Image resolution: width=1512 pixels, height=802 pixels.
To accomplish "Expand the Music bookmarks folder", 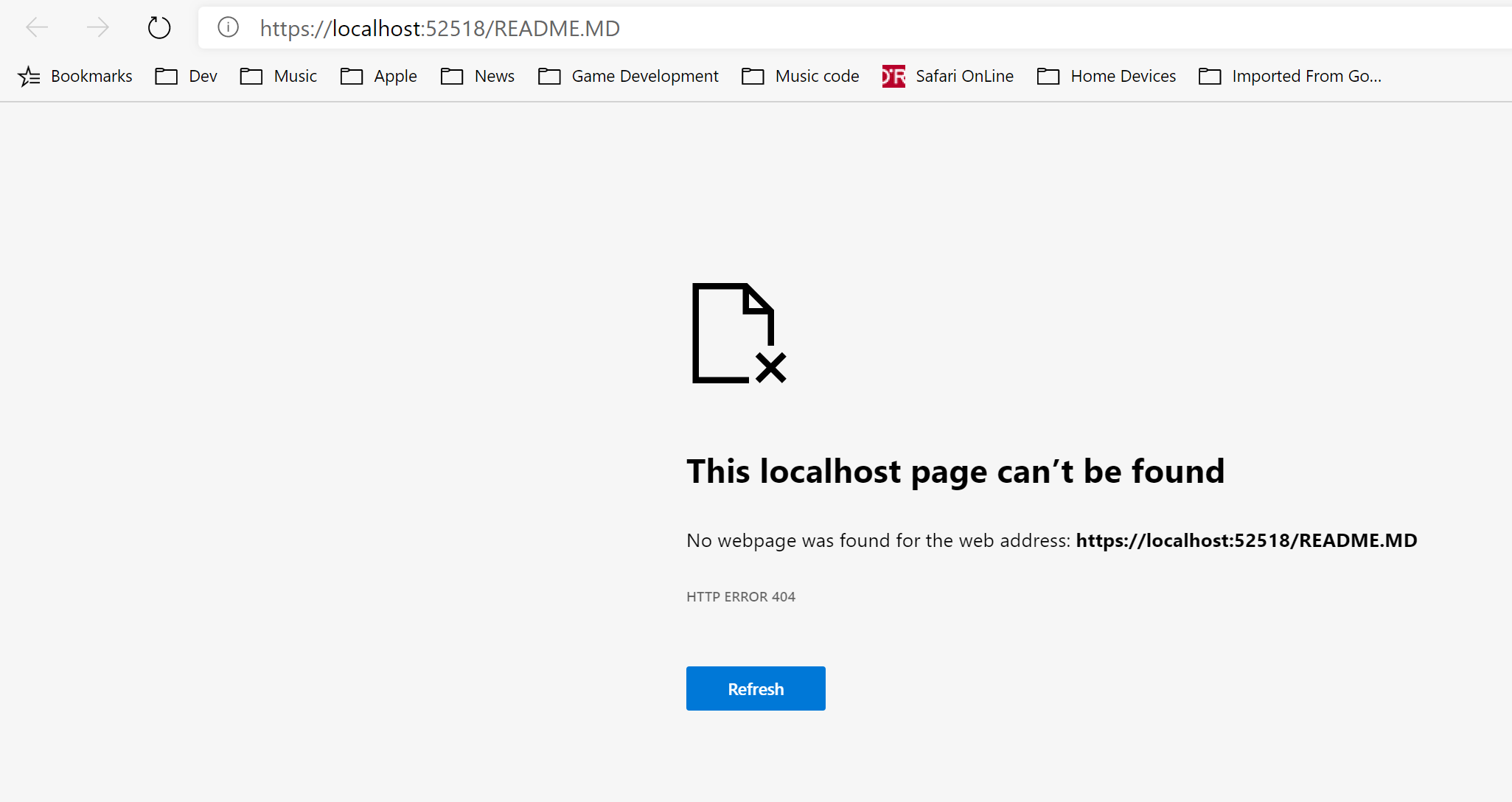I will point(279,76).
